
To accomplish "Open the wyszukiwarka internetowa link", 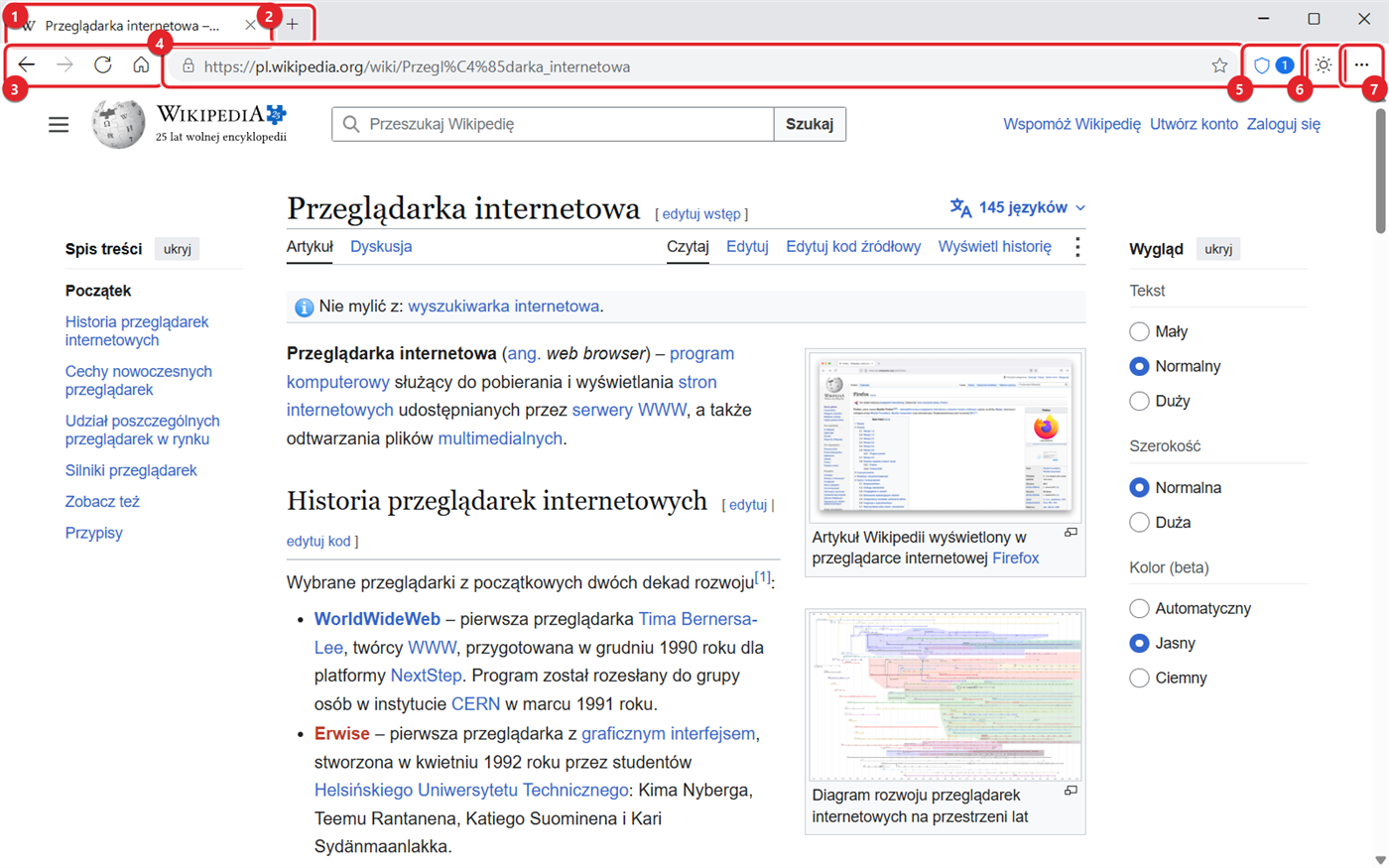I will pyautogui.click(x=503, y=307).
